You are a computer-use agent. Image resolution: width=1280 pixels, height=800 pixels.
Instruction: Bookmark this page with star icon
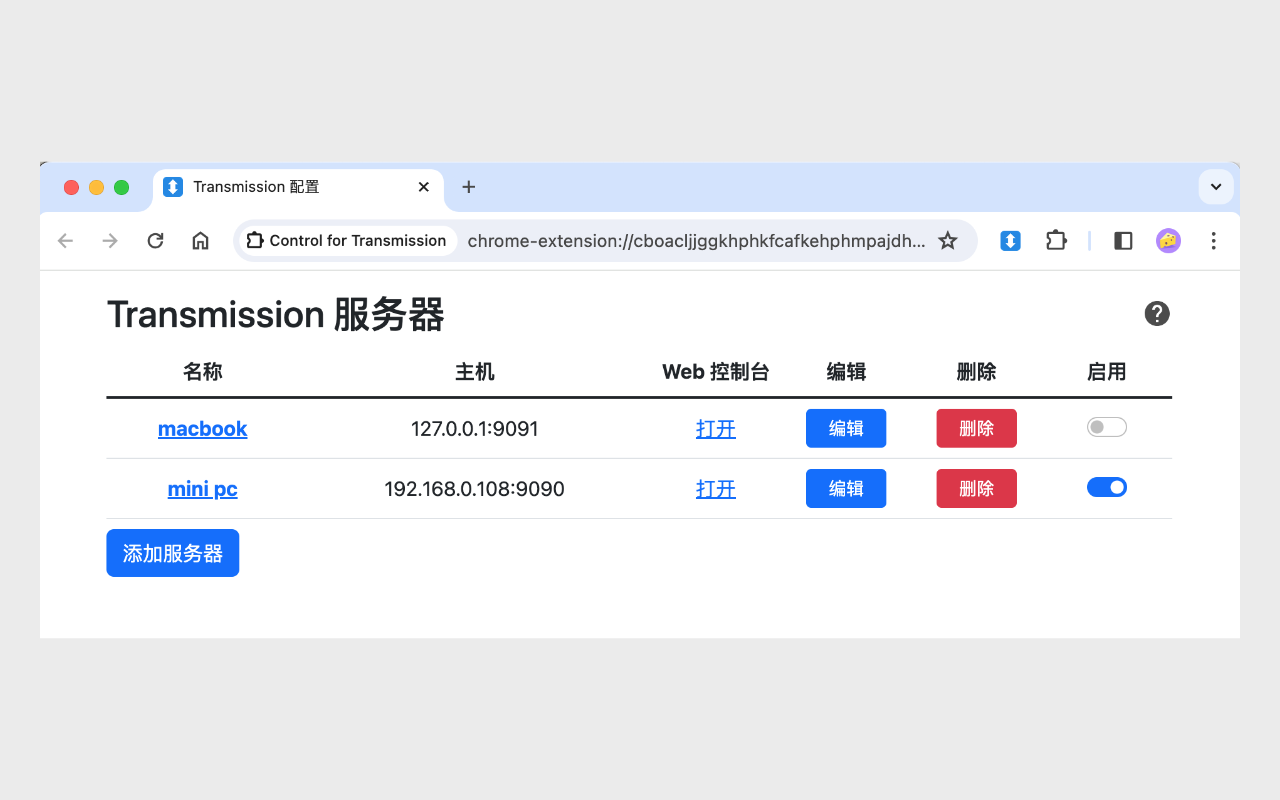coord(948,241)
